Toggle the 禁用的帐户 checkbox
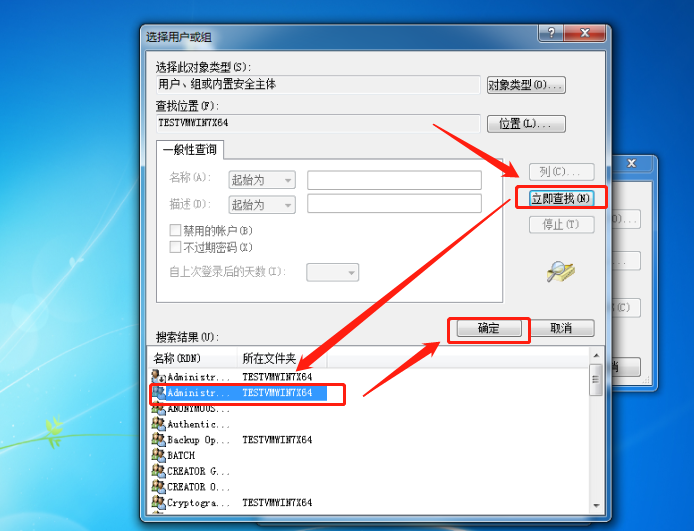The width and height of the screenshot is (694, 531). (x=175, y=230)
